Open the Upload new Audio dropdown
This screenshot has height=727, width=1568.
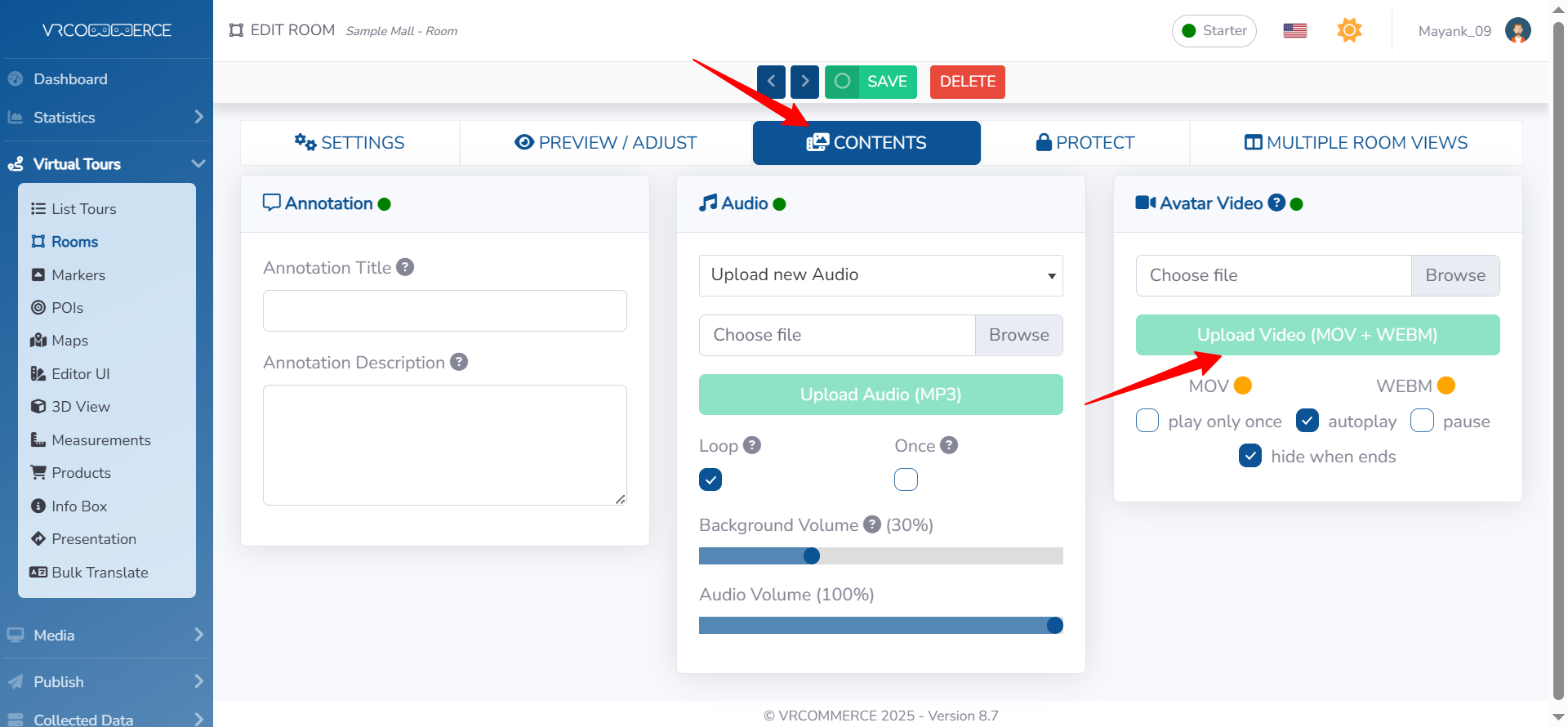click(880, 275)
